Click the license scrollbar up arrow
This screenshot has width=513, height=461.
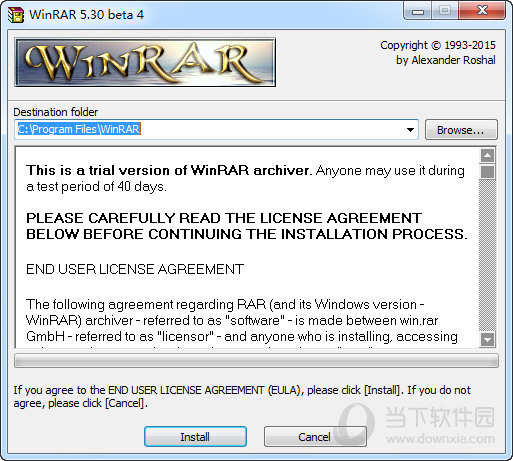(x=487, y=155)
